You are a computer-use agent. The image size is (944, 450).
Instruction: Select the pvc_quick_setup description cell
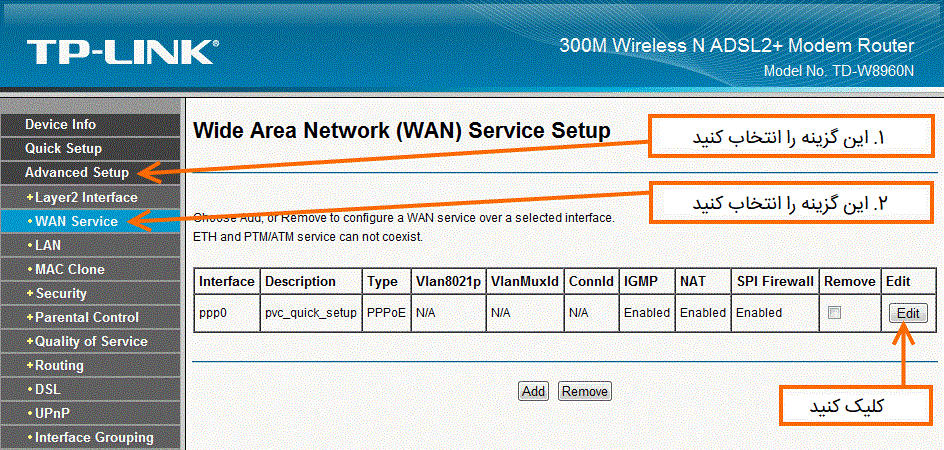pos(311,313)
